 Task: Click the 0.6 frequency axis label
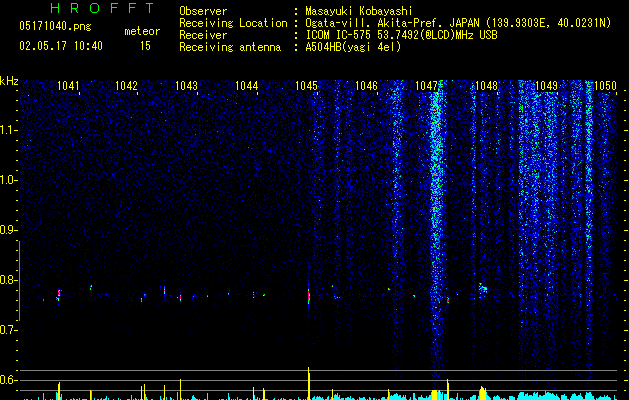click(x=8, y=380)
